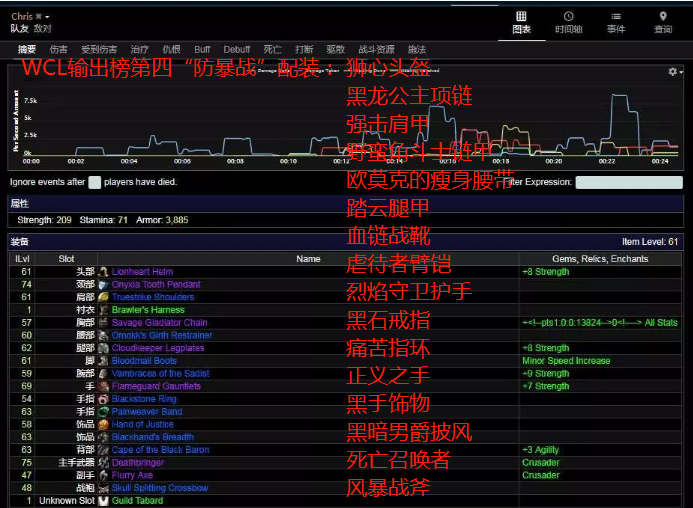Image resolution: width=693 pixels, height=508 pixels.
Task: Switch to the 伤害 damage tab
Action: coord(59,50)
